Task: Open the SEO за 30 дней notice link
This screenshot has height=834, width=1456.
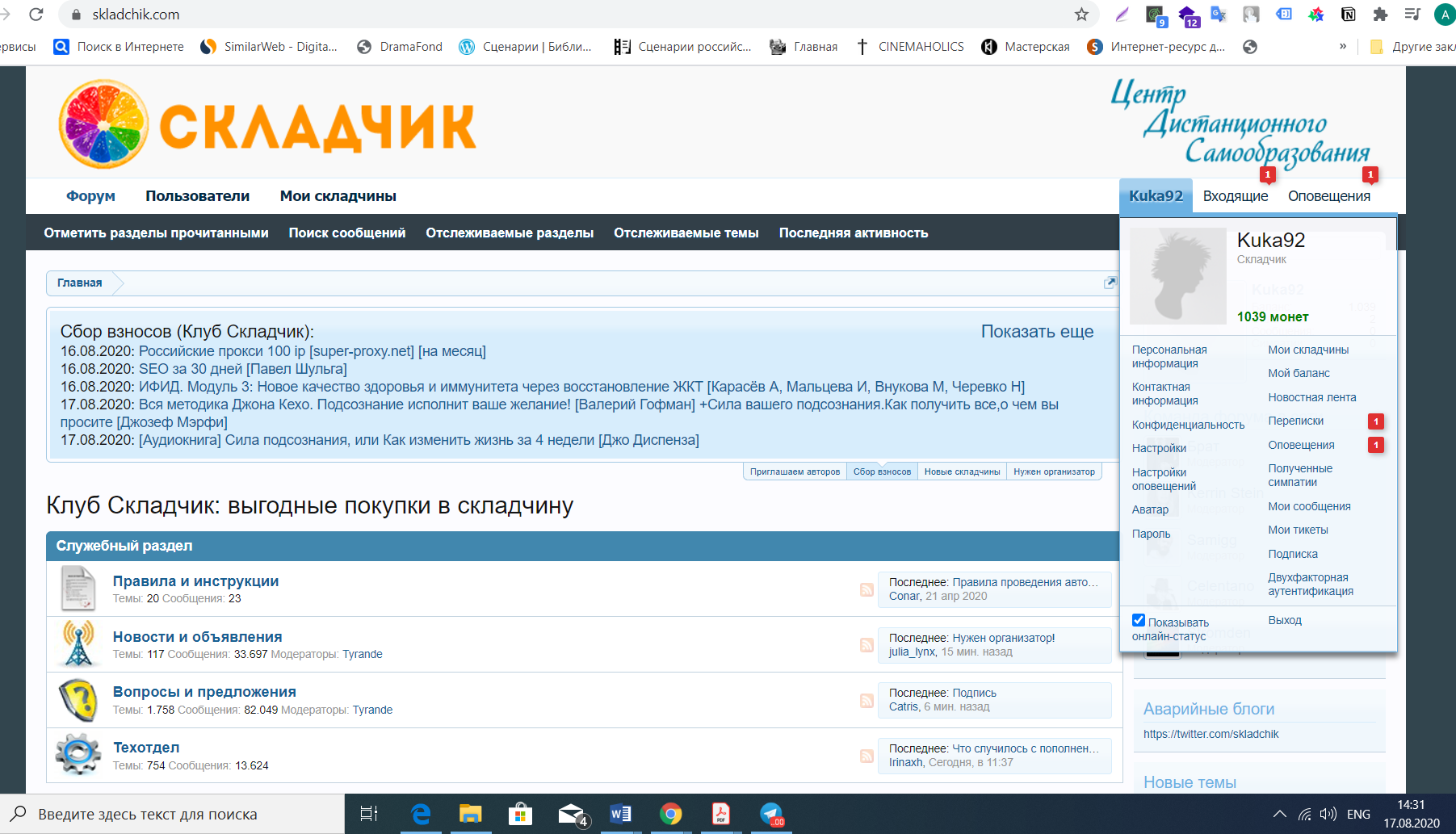Action: pyautogui.click(x=243, y=369)
